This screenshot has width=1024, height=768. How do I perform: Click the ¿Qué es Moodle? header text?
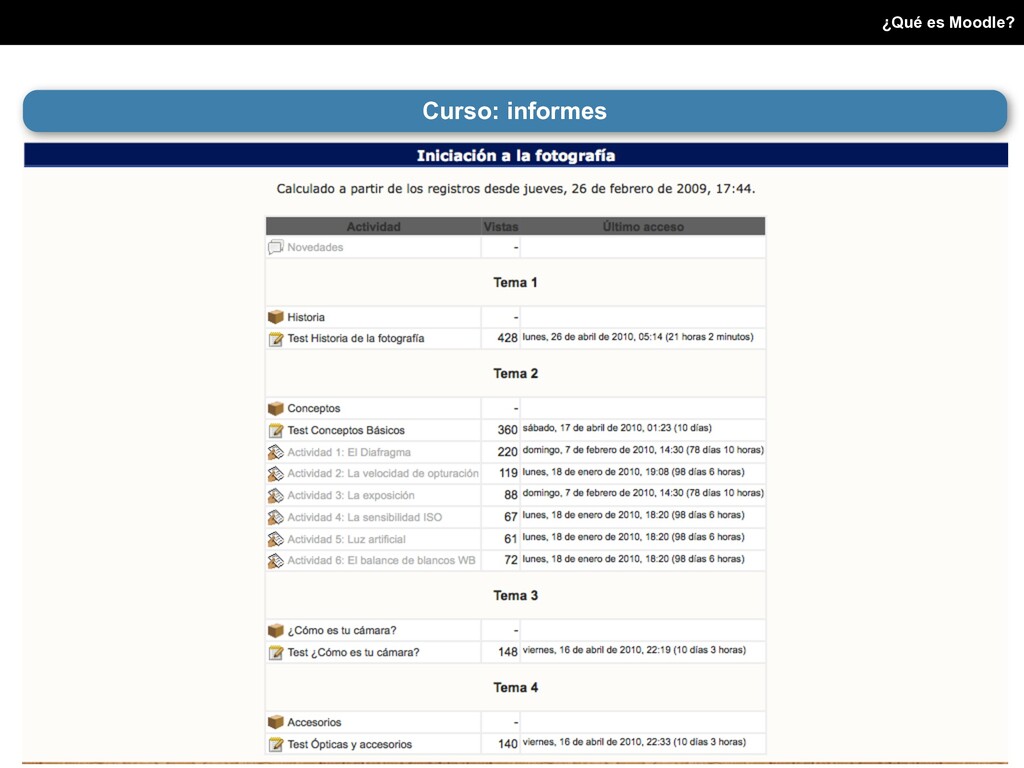[x=948, y=23]
